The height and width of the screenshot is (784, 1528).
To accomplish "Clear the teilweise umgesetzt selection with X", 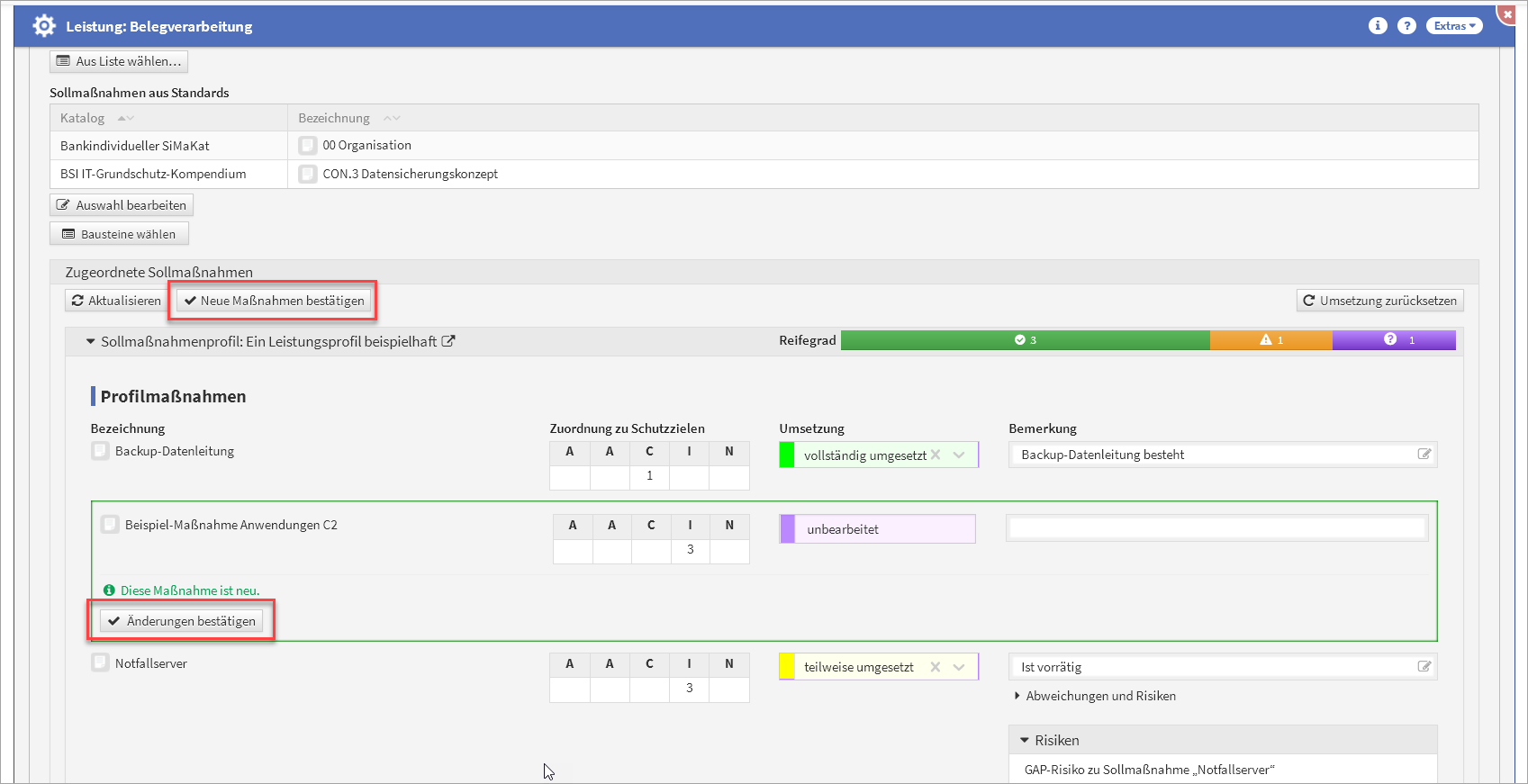I will click(x=936, y=667).
